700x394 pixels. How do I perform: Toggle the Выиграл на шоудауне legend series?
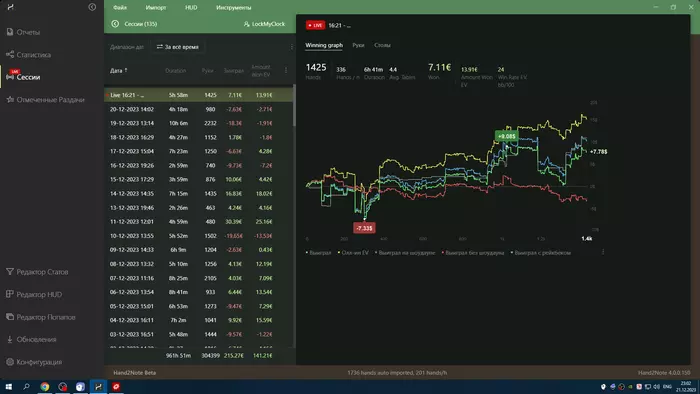405,253
